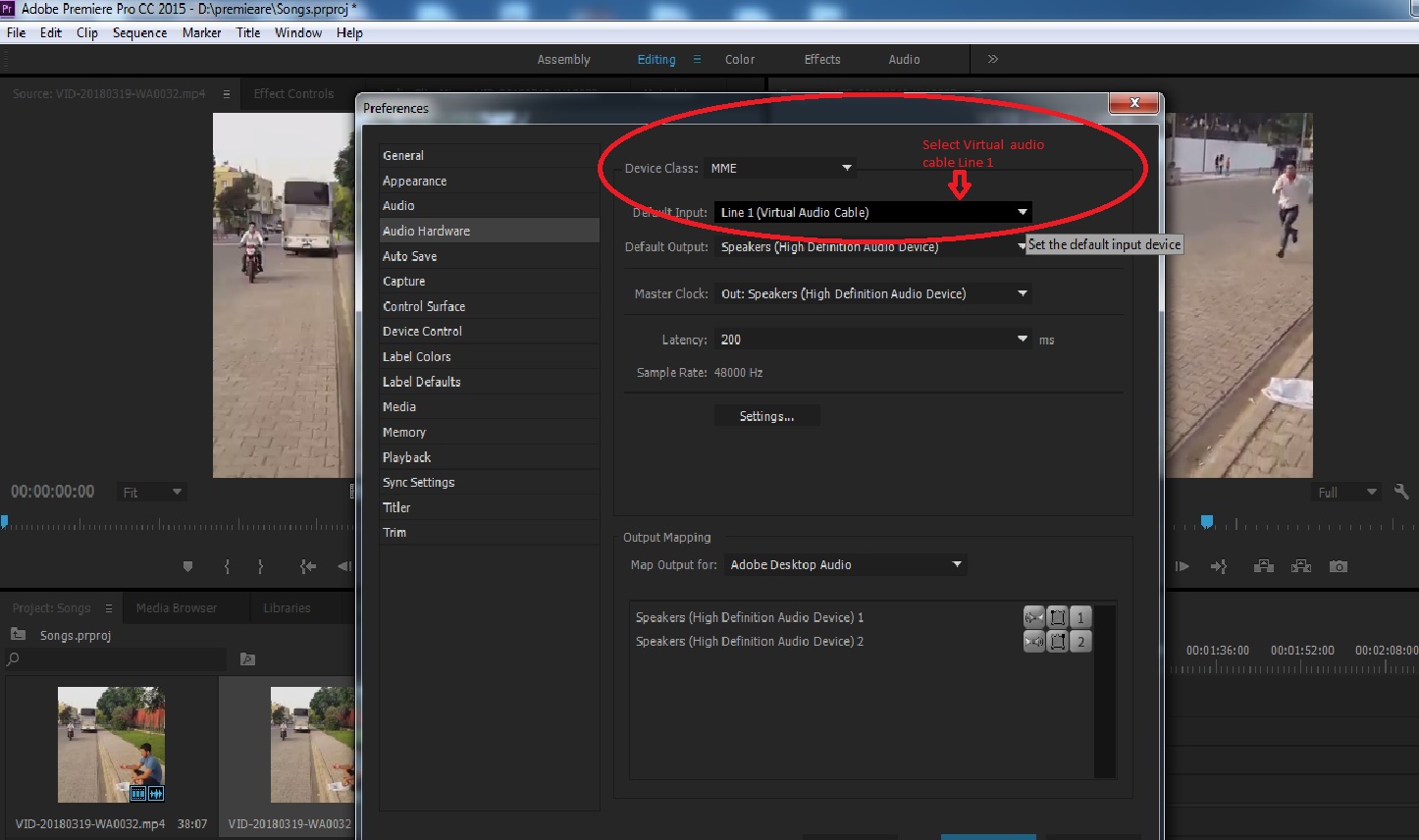Screen dimensions: 1419x840
Task: Click the Source timecode 00:00:00:00
Action: click(x=53, y=492)
